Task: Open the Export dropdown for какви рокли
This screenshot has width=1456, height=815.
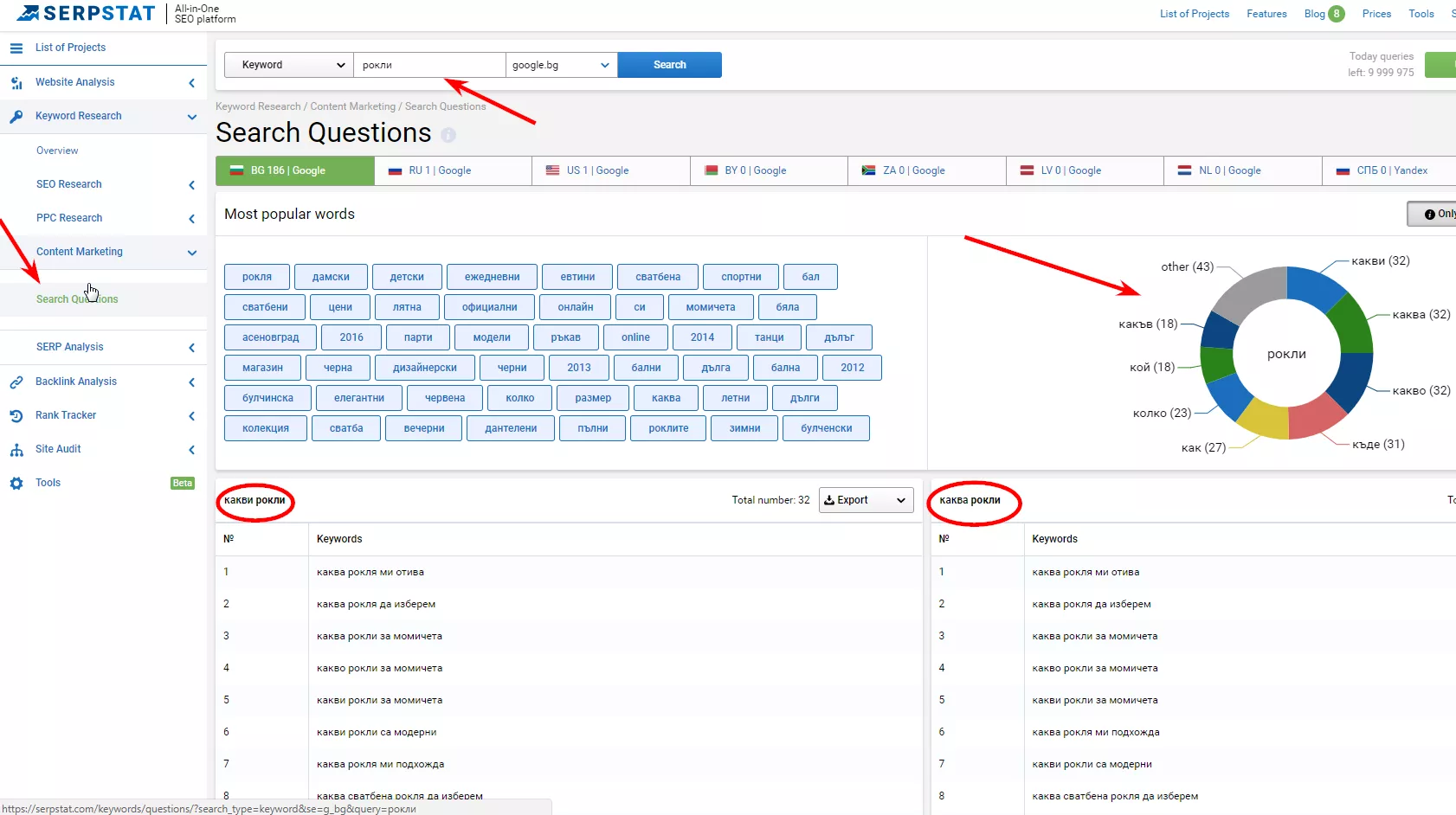Action: tap(867, 500)
